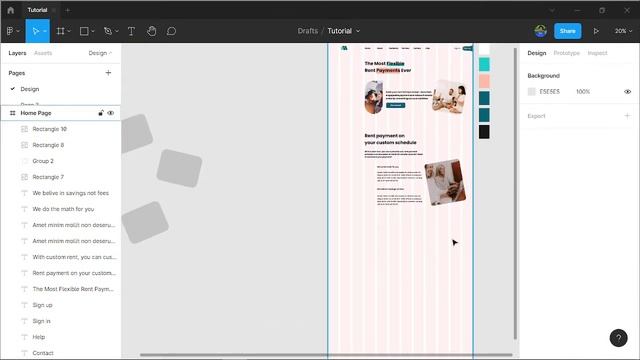Open the Figma main menu

(x=10, y=31)
